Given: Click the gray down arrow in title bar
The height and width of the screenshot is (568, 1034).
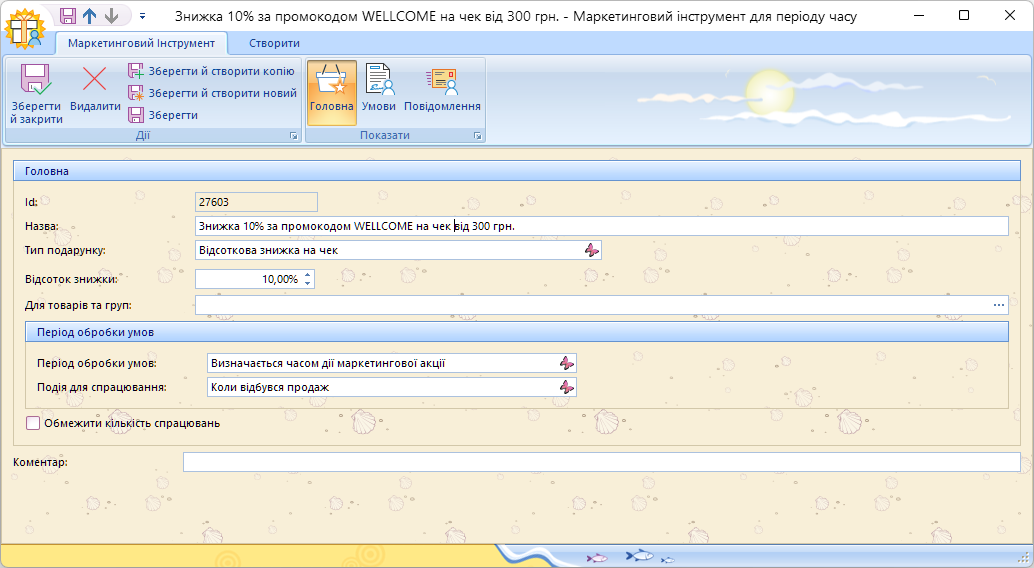Looking at the screenshot, I should (x=112, y=16).
